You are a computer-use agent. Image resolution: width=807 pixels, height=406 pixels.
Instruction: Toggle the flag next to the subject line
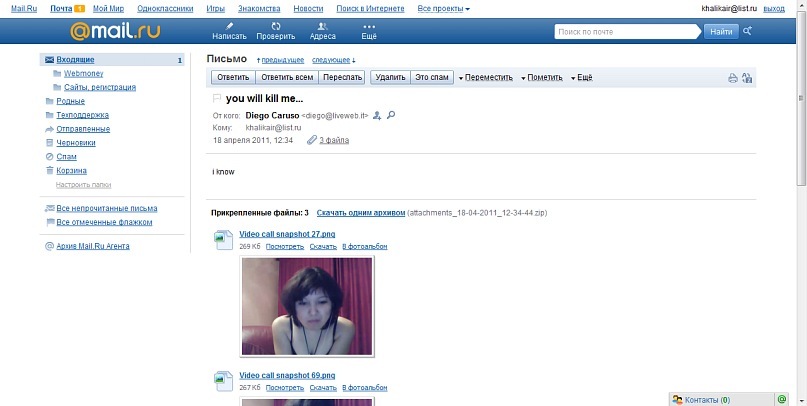coord(217,98)
